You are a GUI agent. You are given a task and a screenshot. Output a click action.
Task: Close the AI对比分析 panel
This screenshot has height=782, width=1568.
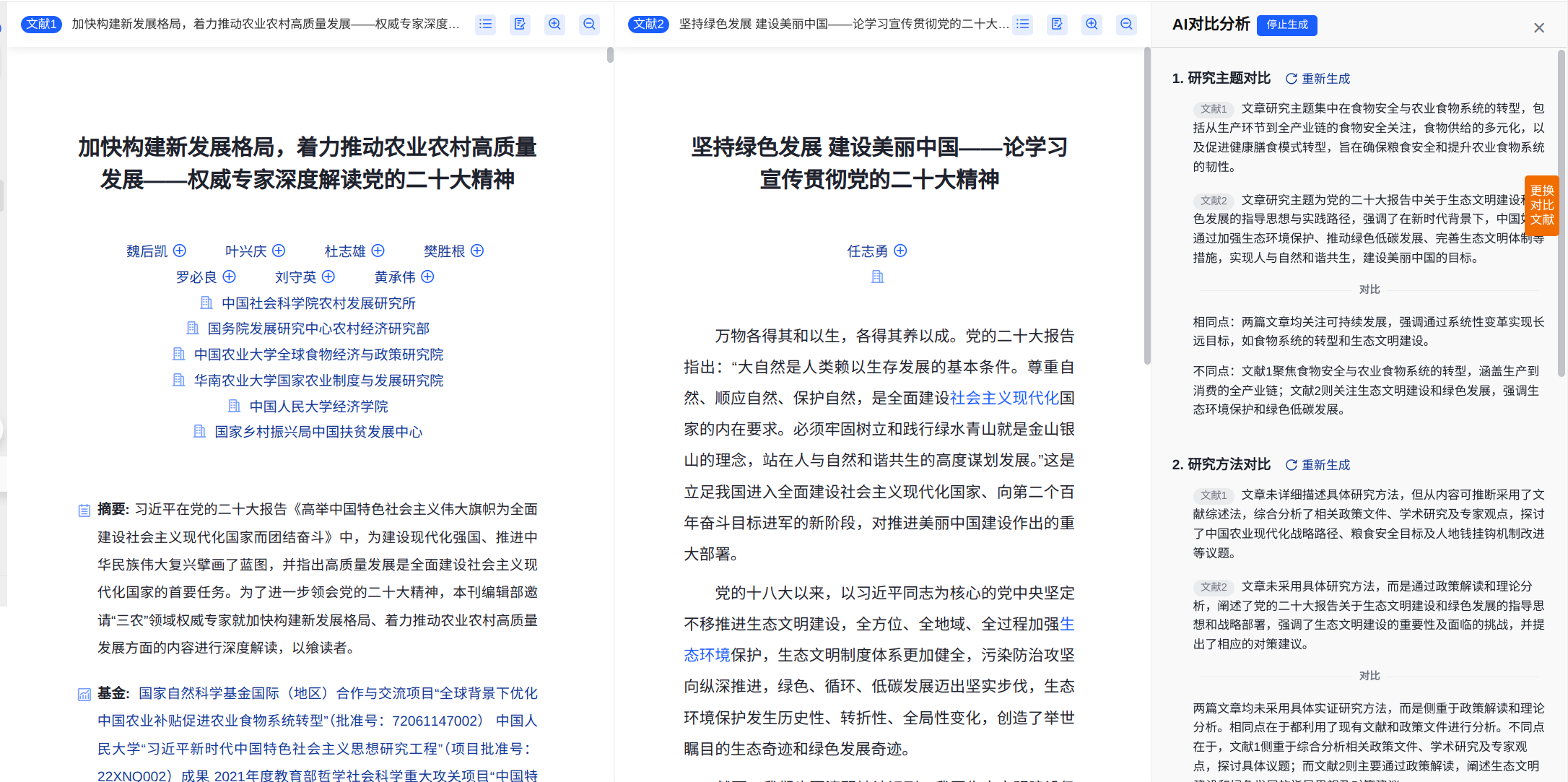pos(1539,27)
